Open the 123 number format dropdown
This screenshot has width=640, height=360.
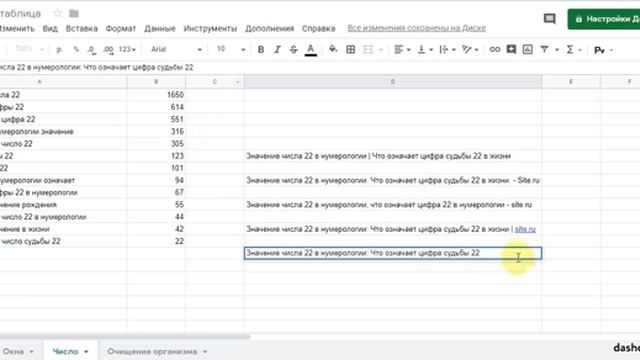coord(127,50)
